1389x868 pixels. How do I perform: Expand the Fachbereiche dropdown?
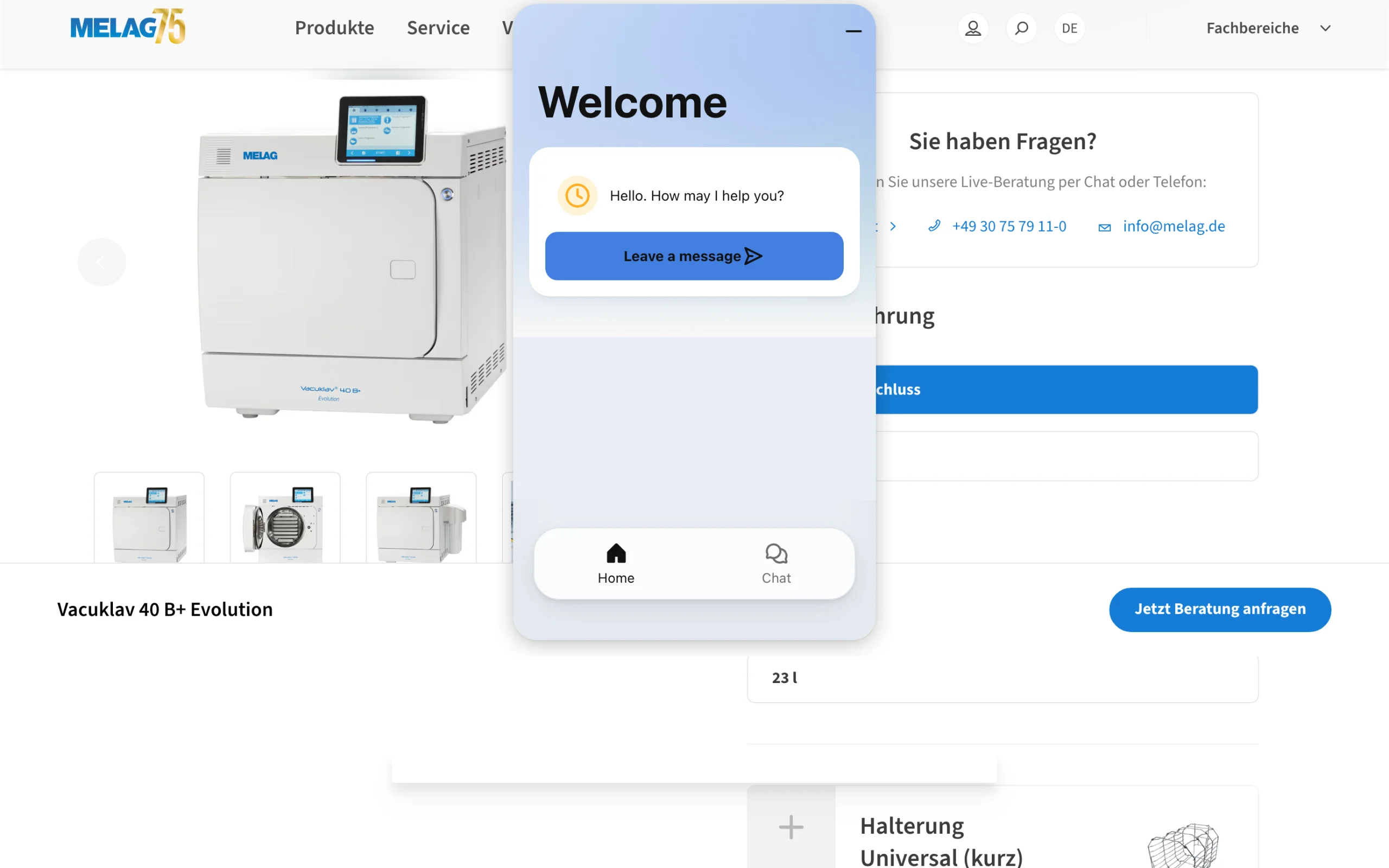coord(1269,28)
